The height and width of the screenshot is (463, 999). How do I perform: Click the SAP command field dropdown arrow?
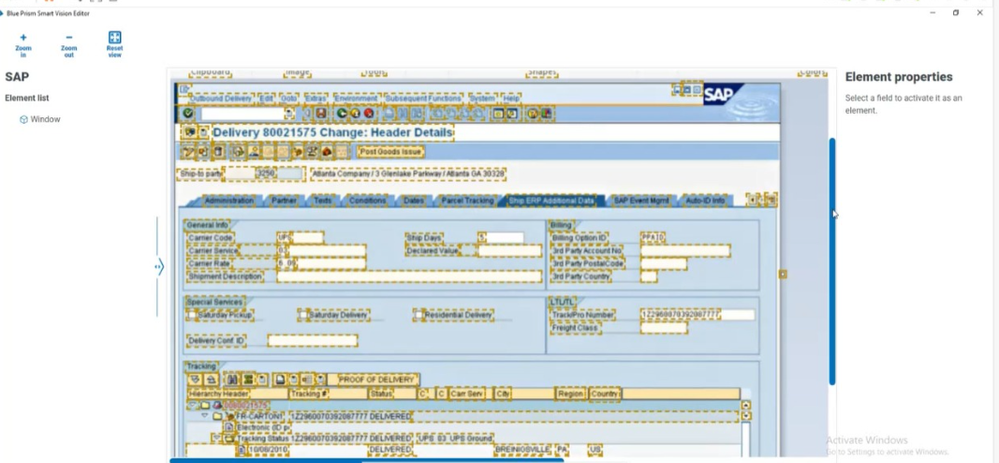point(290,113)
